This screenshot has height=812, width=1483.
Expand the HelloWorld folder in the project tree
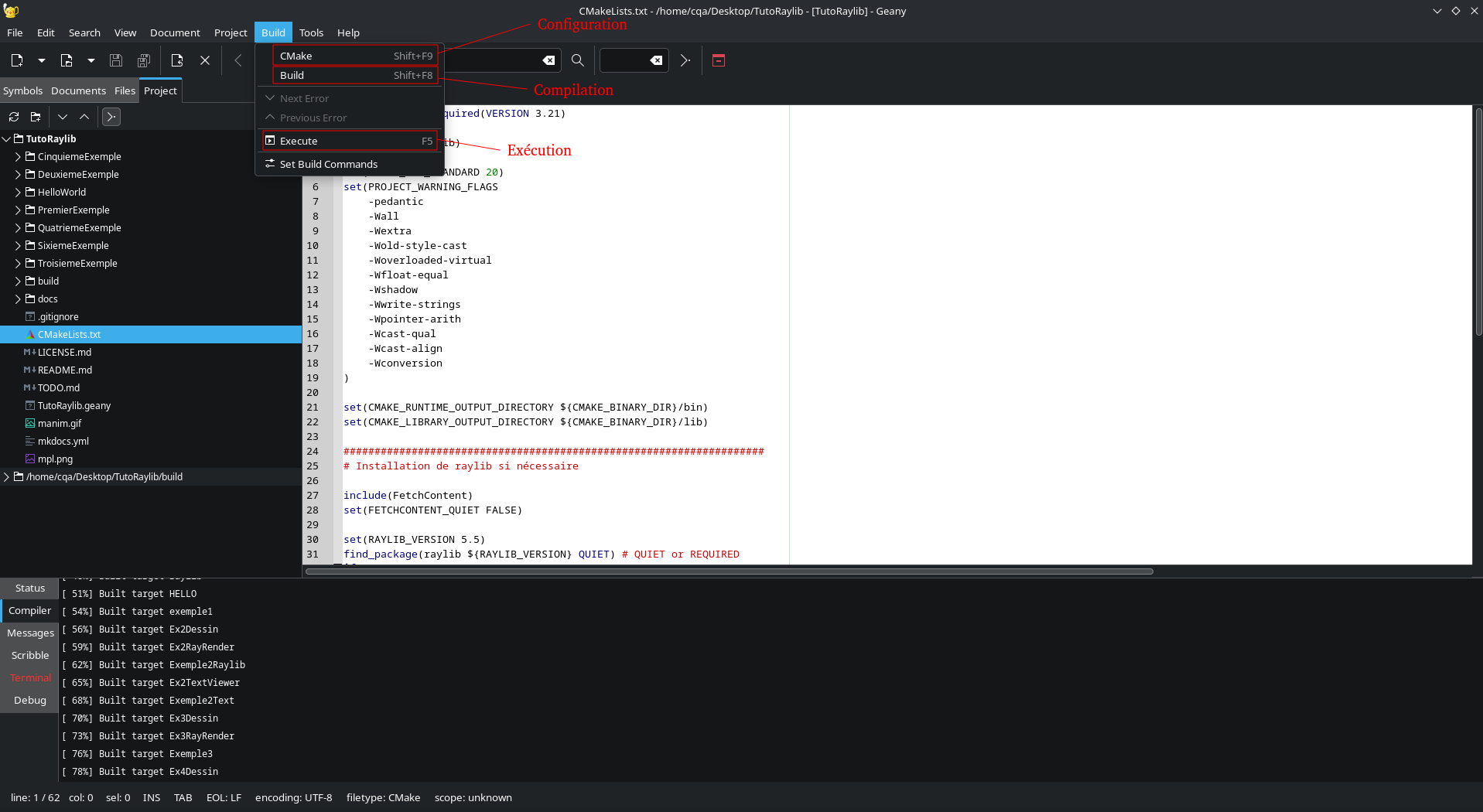(16, 192)
